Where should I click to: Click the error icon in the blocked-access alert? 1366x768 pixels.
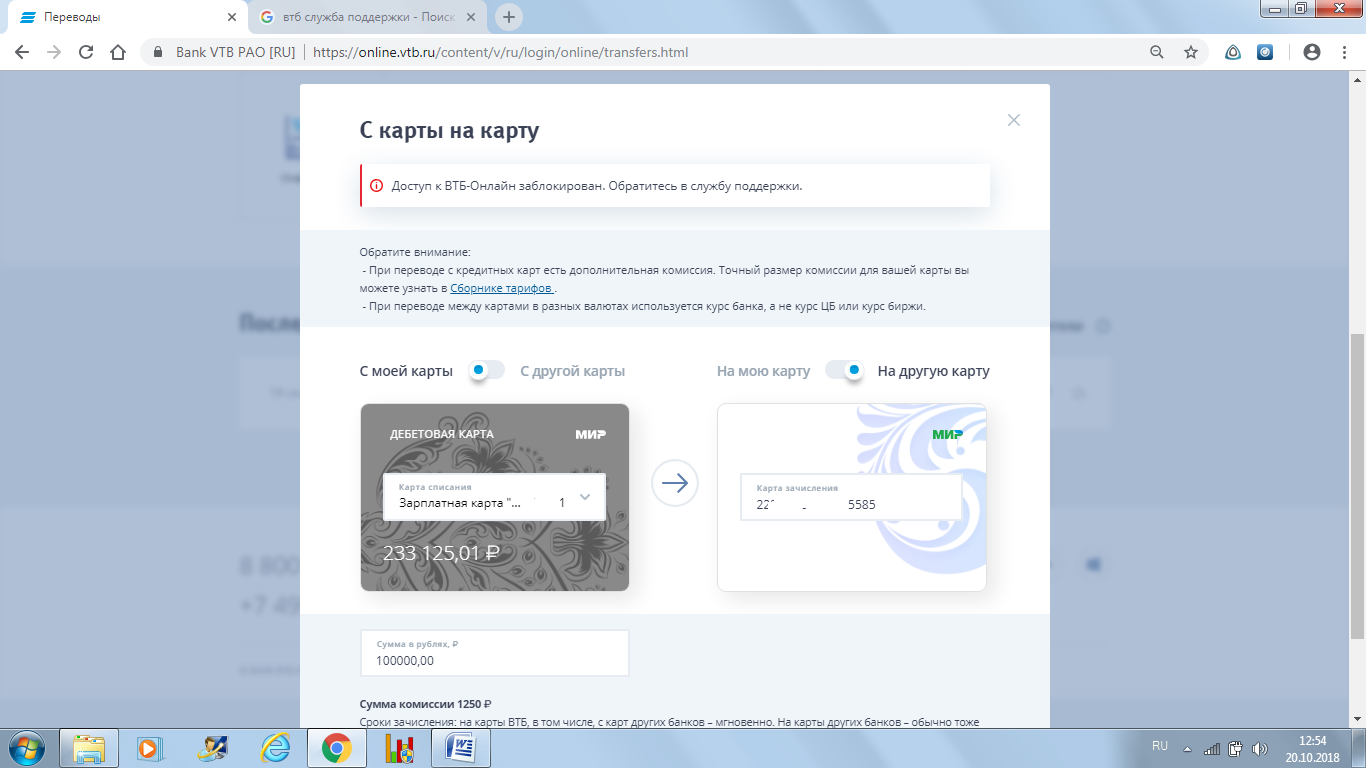(377, 186)
